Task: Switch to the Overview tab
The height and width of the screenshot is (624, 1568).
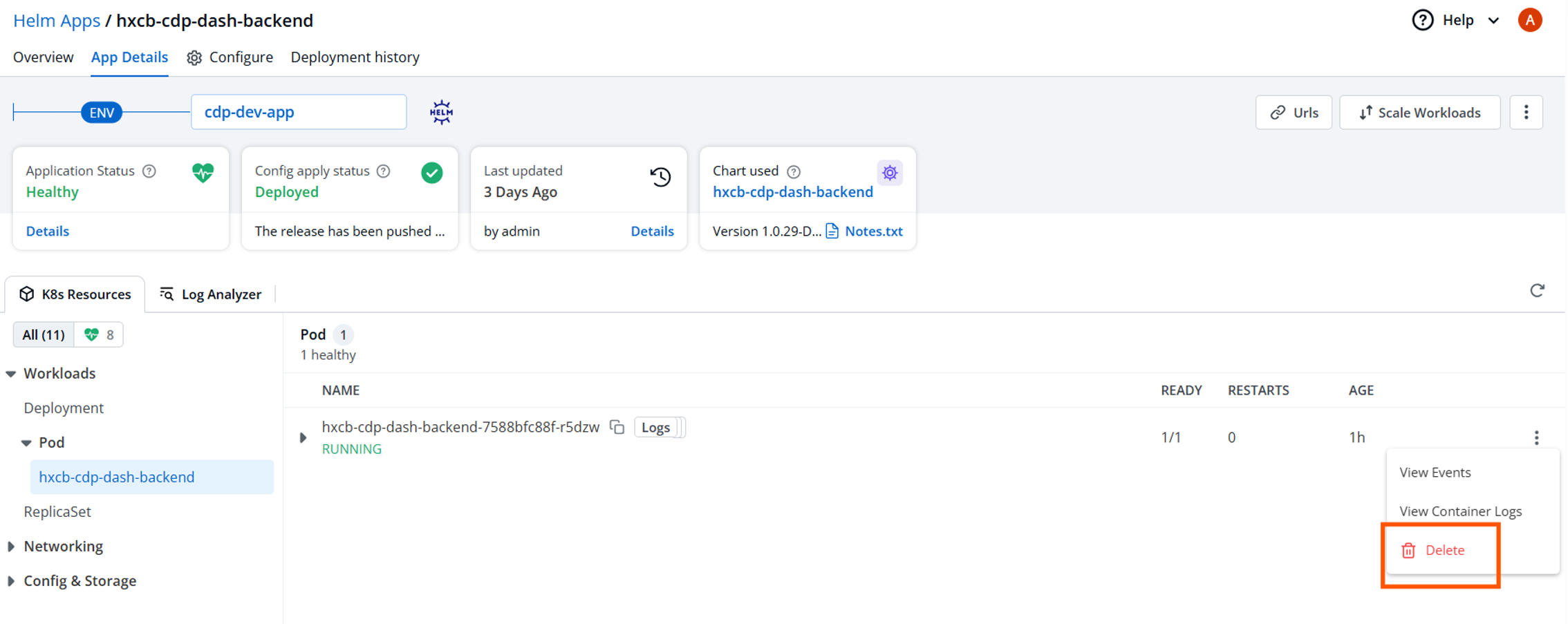Action: 43,57
